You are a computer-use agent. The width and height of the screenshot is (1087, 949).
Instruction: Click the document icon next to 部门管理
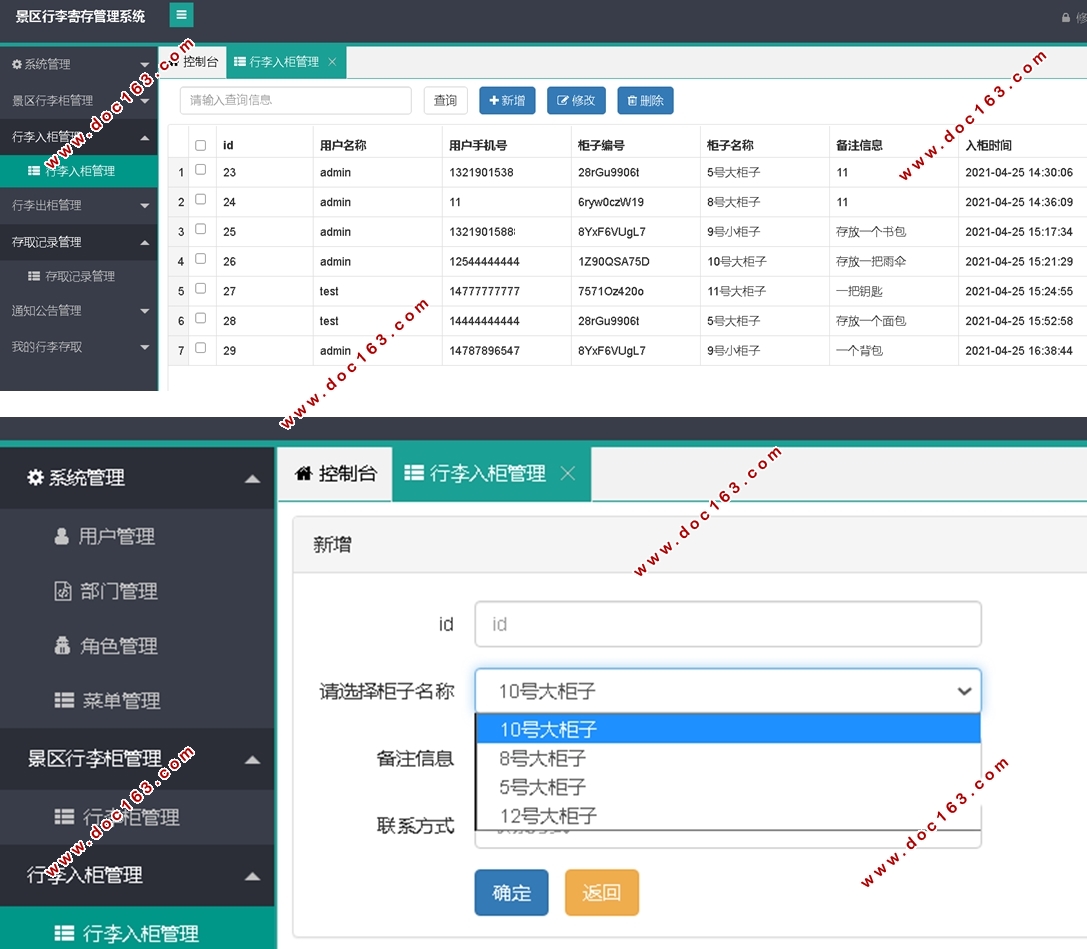click(62, 591)
